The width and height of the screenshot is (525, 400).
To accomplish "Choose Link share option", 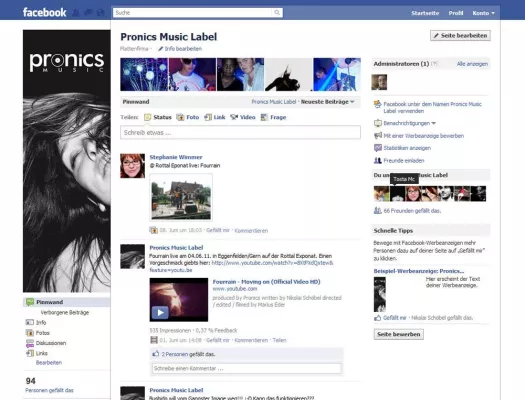I will point(215,117).
